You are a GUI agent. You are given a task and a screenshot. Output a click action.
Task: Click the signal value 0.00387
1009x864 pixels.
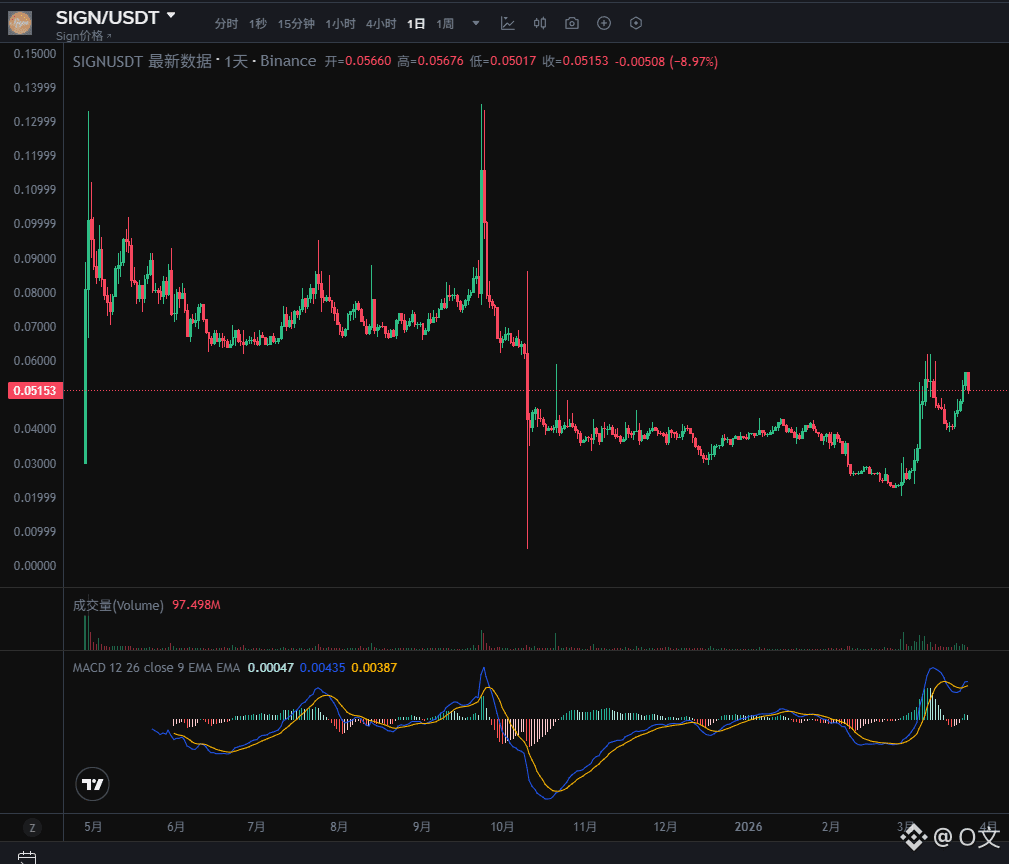[374, 668]
